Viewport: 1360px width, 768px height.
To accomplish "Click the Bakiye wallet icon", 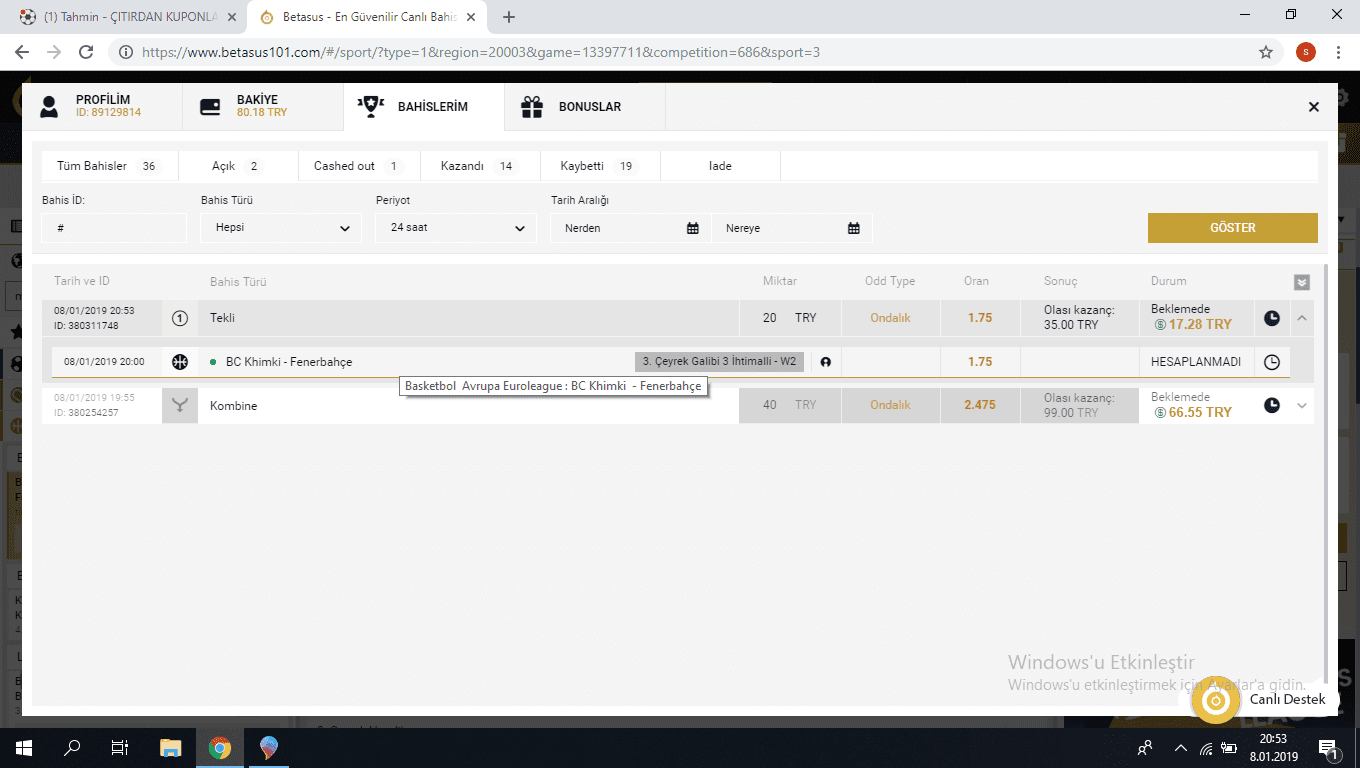I will [210, 107].
